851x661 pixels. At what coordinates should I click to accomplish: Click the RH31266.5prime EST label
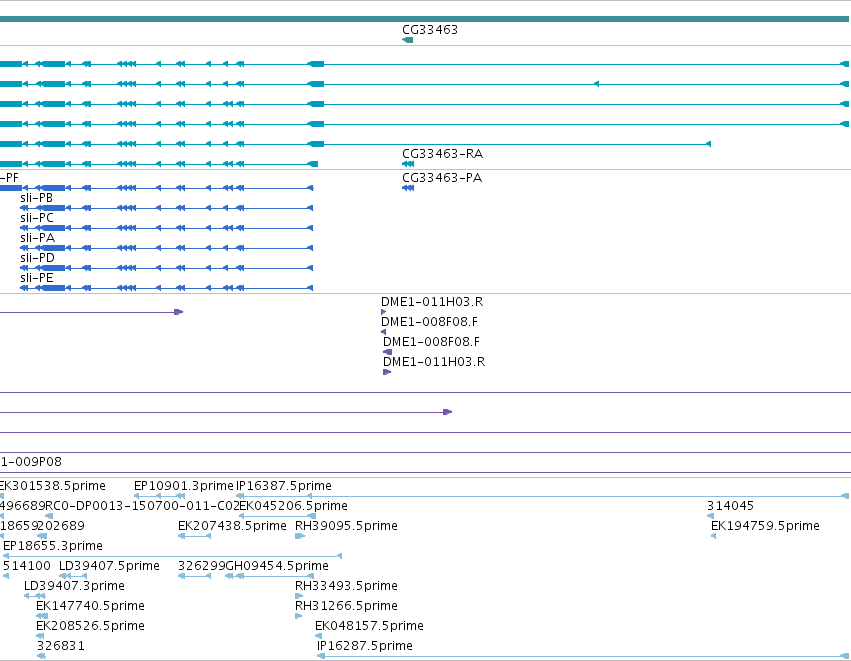click(x=346, y=606)
